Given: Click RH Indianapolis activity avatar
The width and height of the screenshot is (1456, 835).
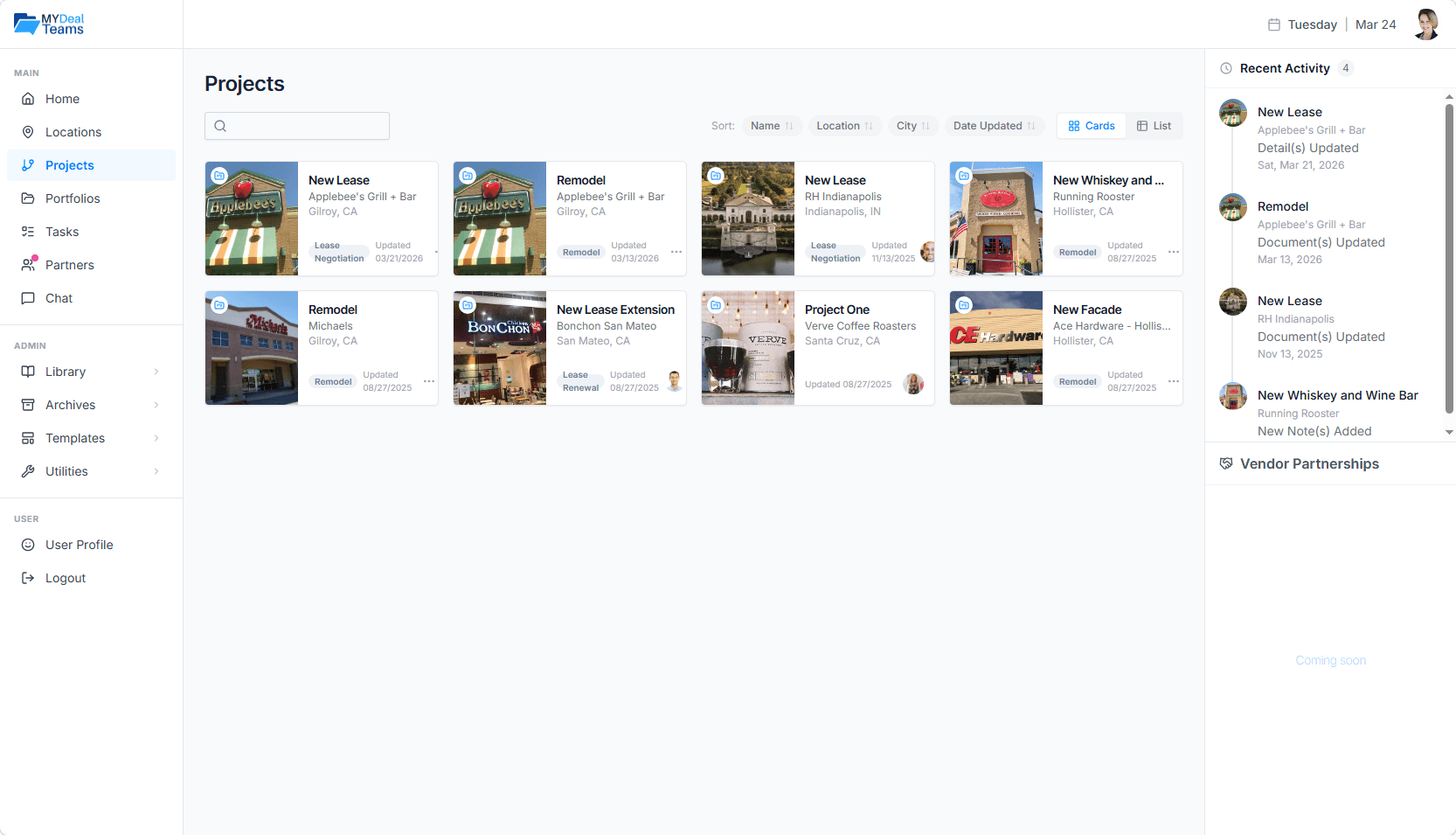Looking at the screenshot, I should tap(1233, 302).
